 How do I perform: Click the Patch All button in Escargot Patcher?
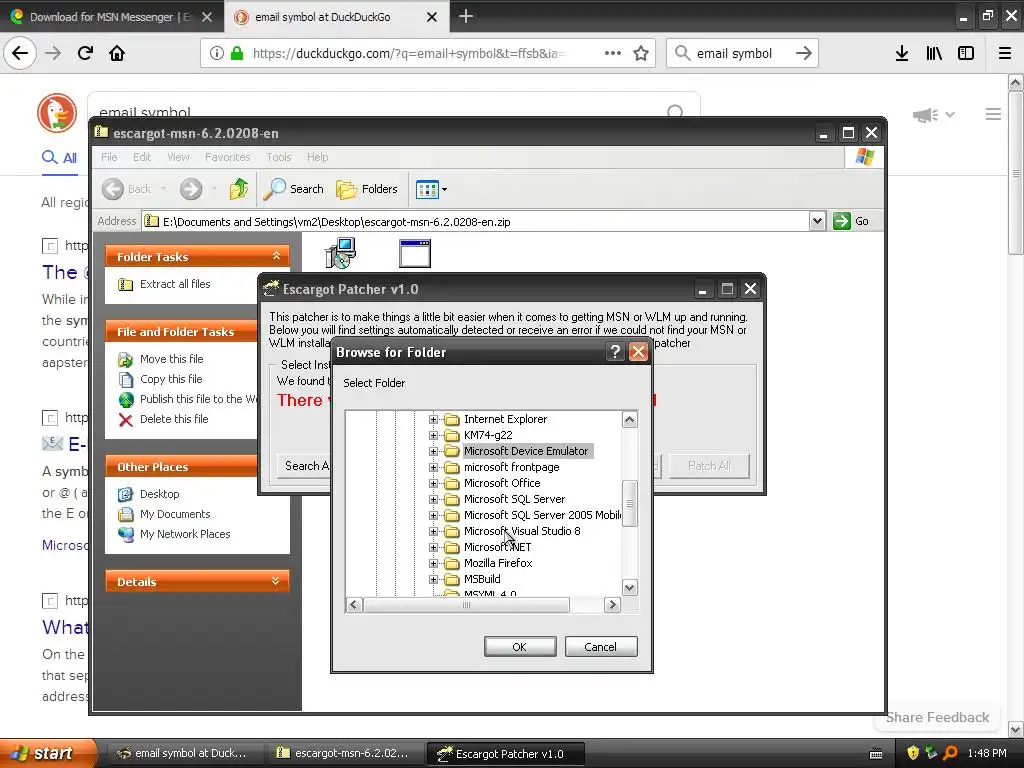coord(709,466)
